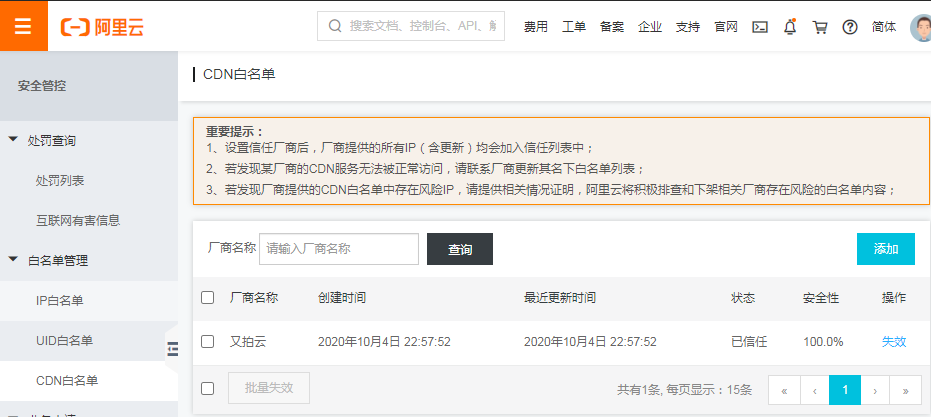Click the 100.0% security value
The height and width of the screenshot is (417, 931).
click(x=824, y=342)
